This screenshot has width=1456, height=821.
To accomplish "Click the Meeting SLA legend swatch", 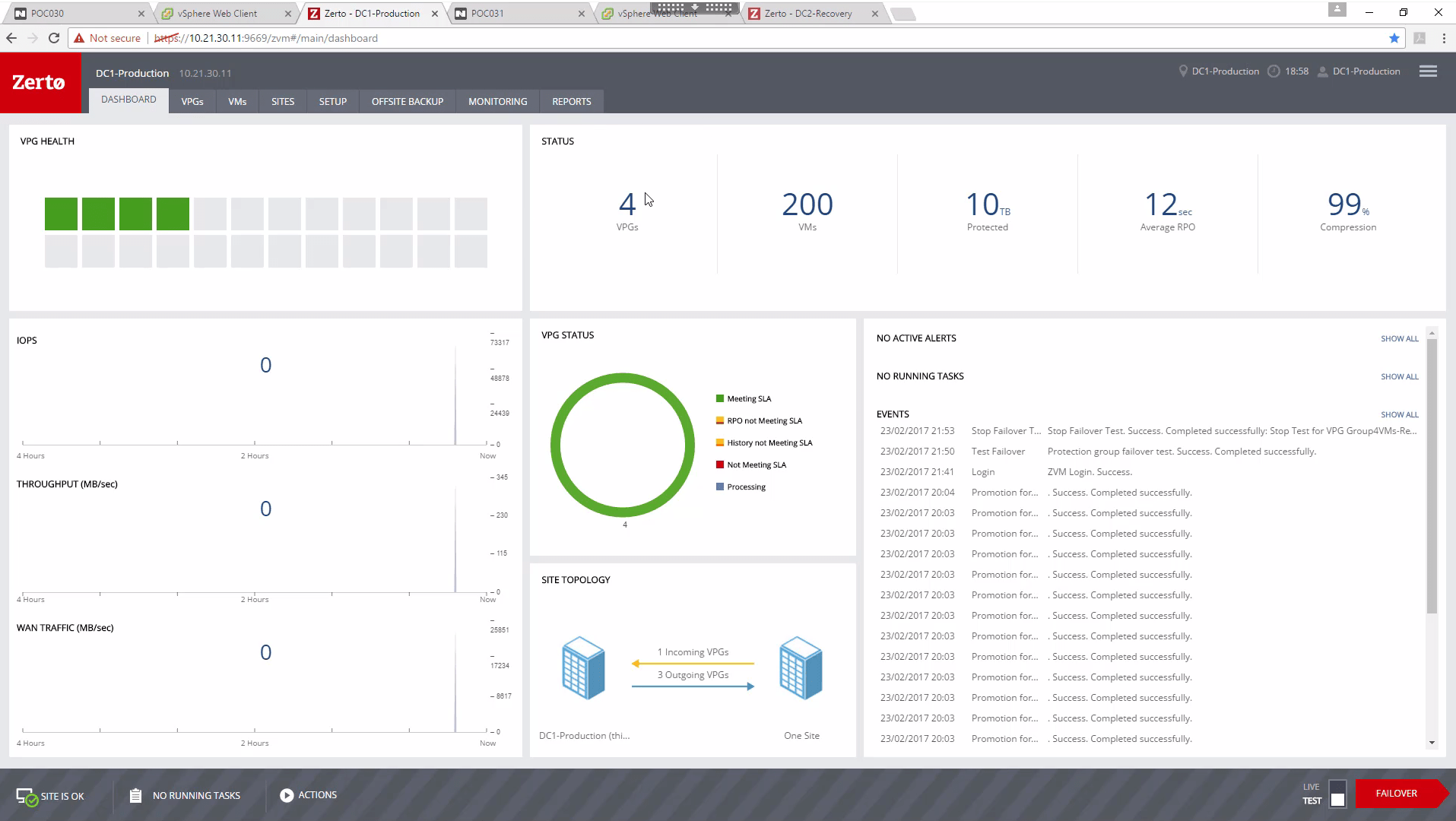I will pos(719,398).
